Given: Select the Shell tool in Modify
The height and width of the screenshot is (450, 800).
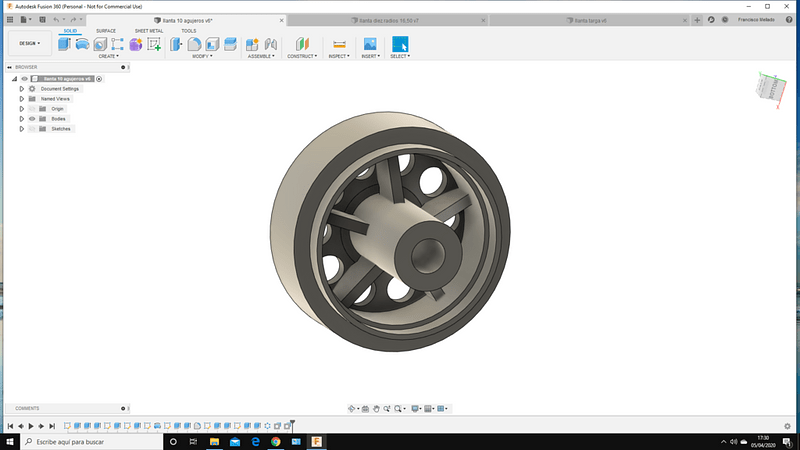Looking at the screenshot, I should pos(212,44).
